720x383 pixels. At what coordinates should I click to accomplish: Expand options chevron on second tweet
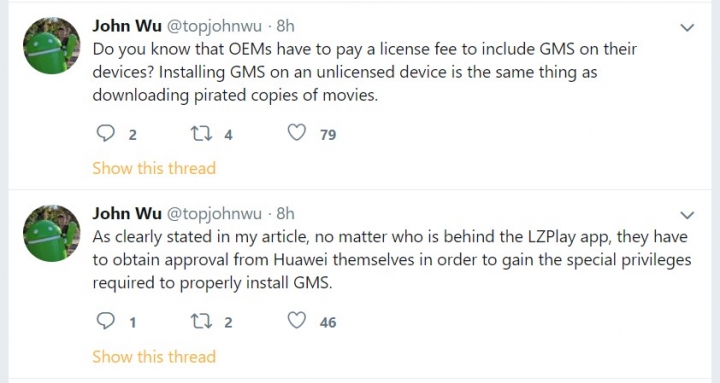(687, 215)
